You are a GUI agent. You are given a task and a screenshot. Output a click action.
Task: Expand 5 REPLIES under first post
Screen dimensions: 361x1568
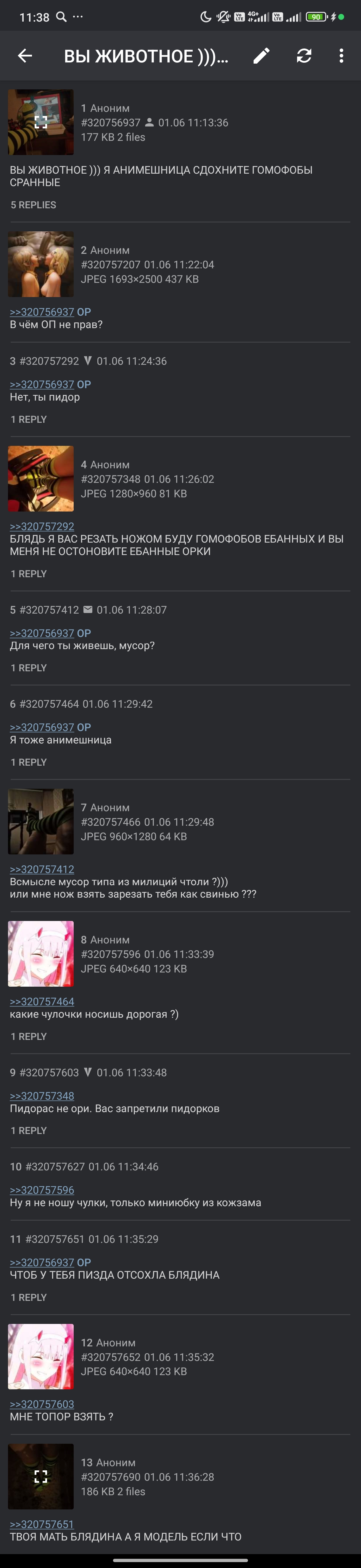33,205
